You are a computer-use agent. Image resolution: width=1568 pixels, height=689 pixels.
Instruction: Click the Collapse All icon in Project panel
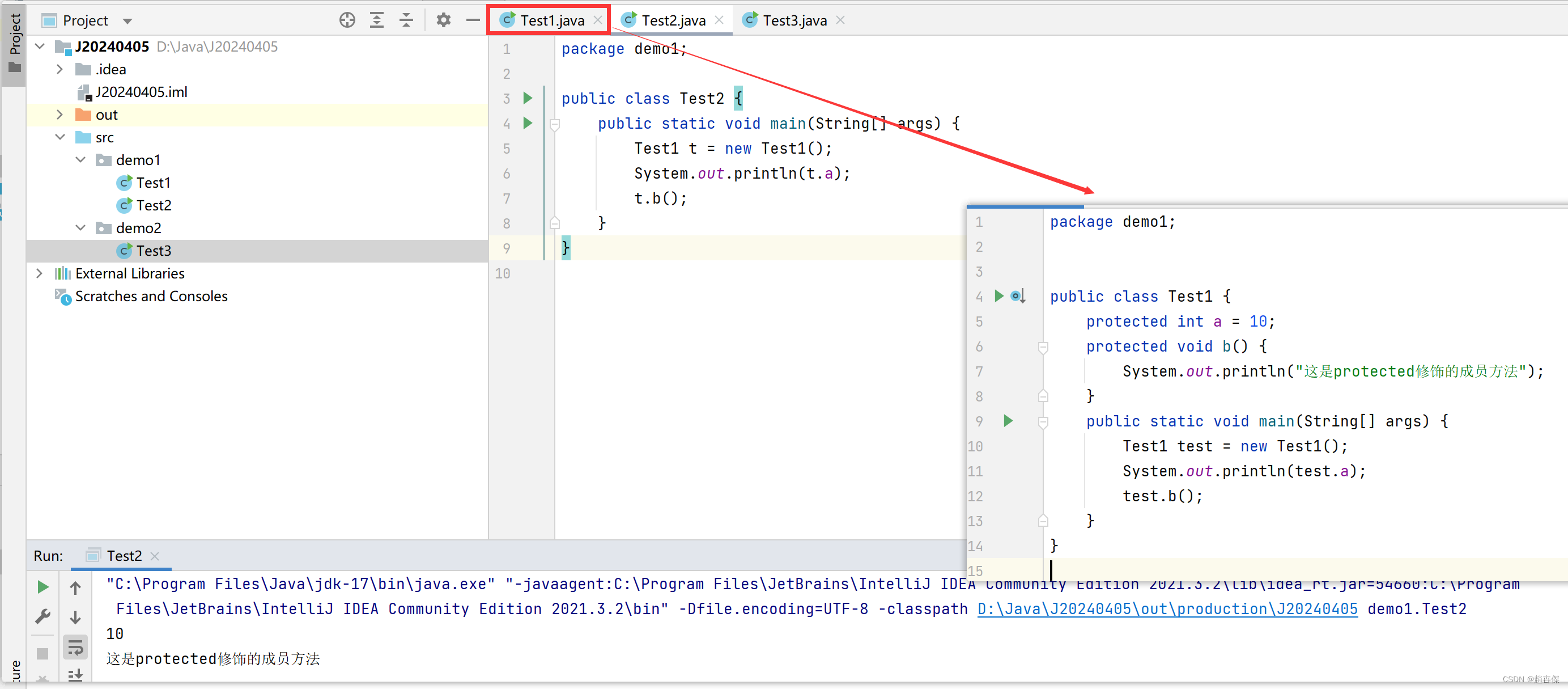coord(406,20)
